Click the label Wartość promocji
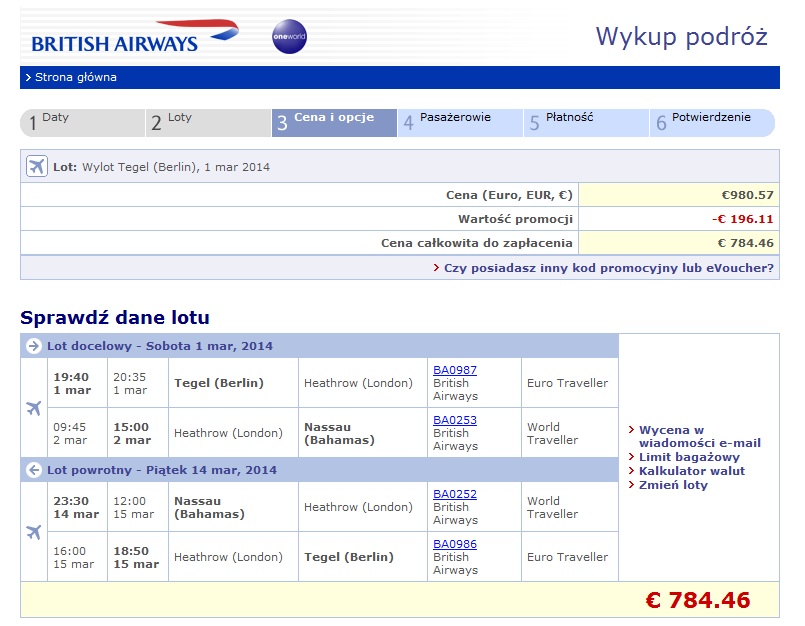 coord(515,219)
